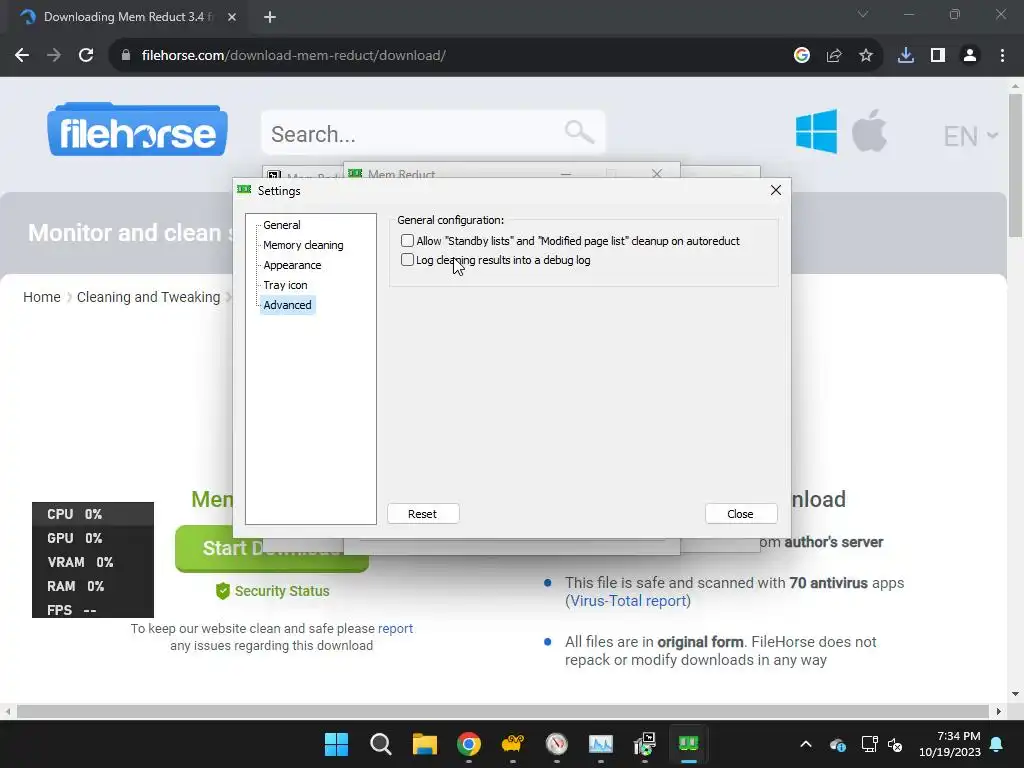1024x768 pixels.
Task: Bookmark this page with star icon
Action: coord(866,56)
